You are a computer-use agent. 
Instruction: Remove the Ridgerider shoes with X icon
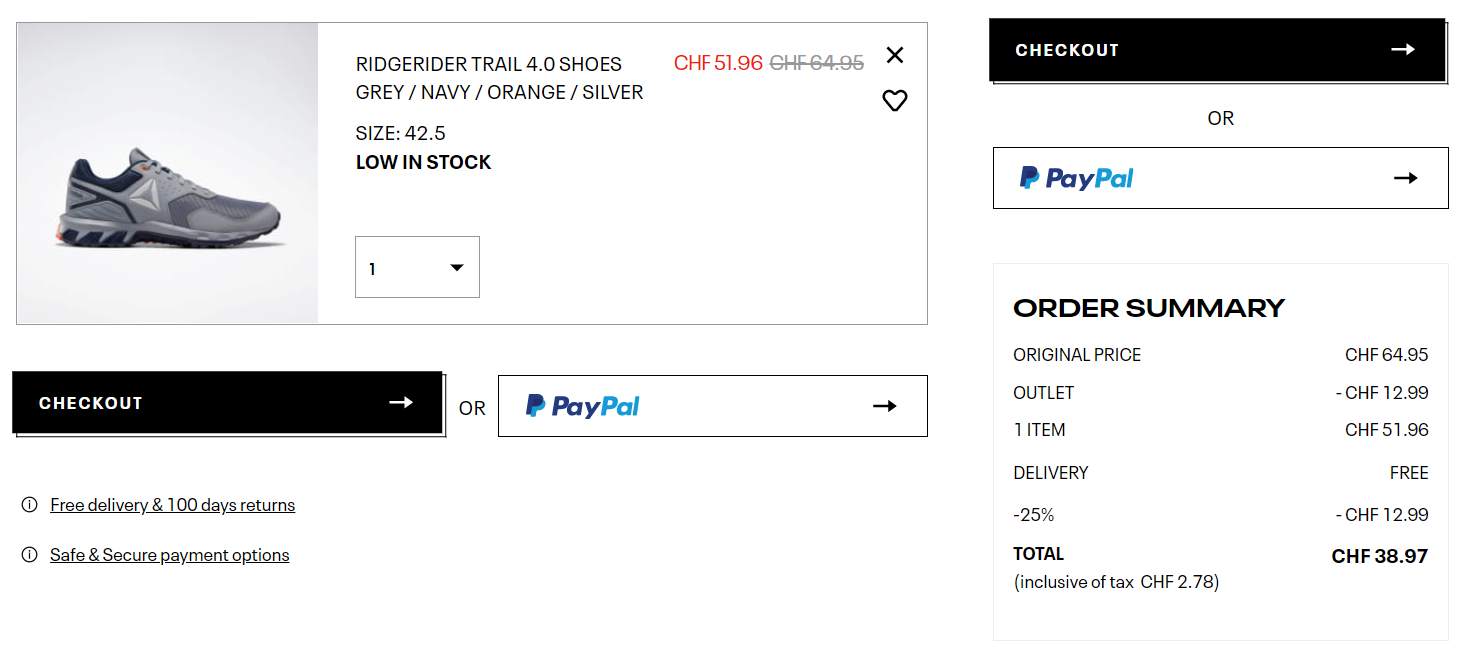[x=895, y=55]
